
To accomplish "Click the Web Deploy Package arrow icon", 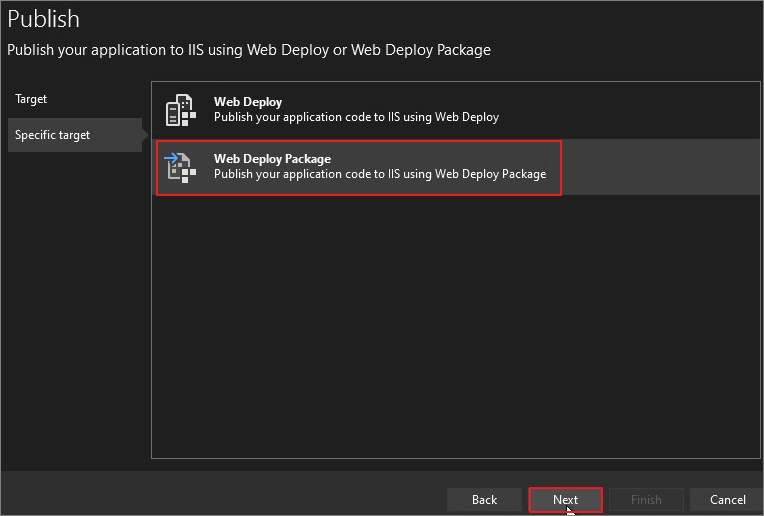I will [180, 168].
